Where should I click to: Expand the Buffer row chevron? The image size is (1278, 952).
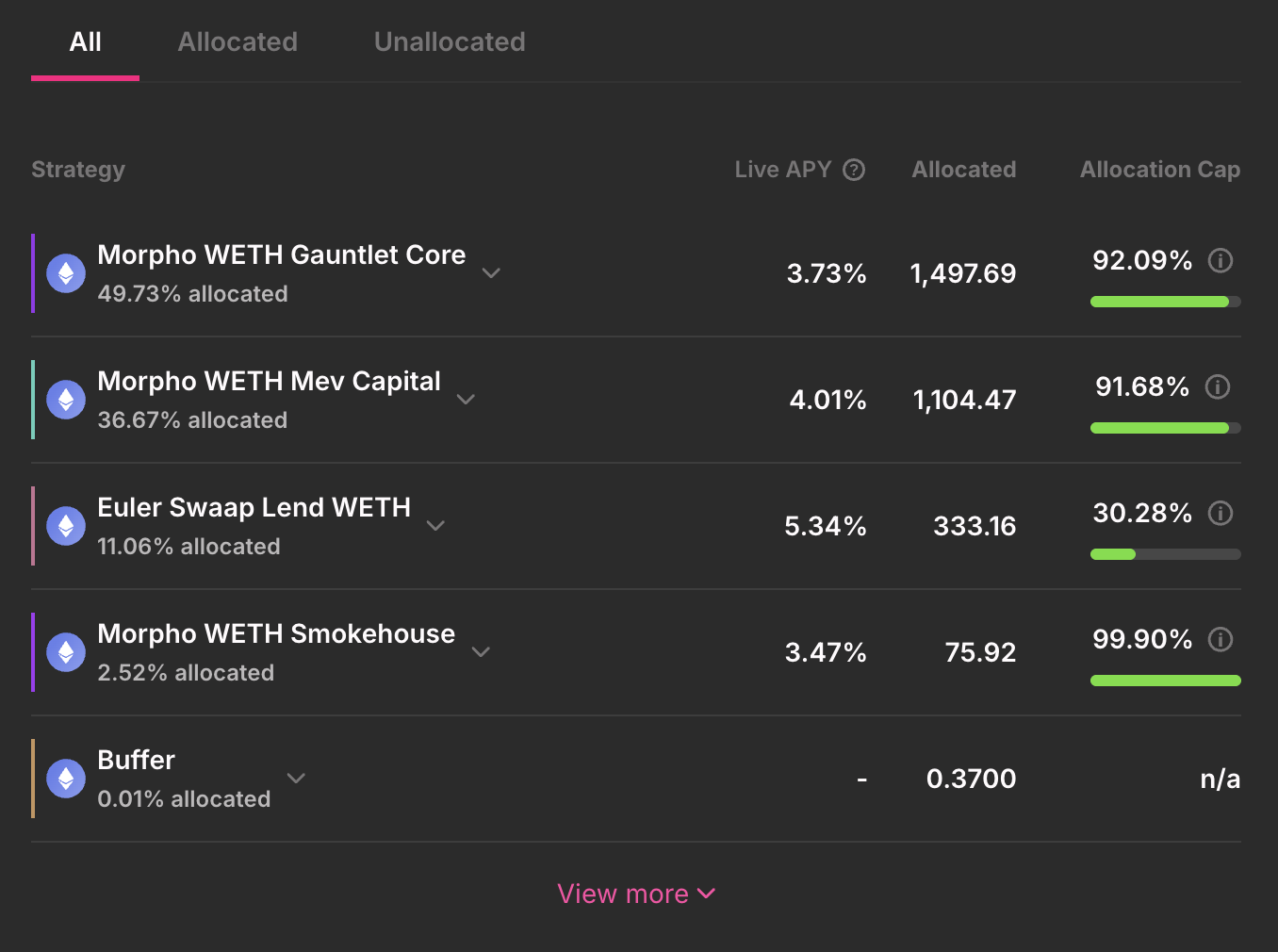(x=296, y=779)
